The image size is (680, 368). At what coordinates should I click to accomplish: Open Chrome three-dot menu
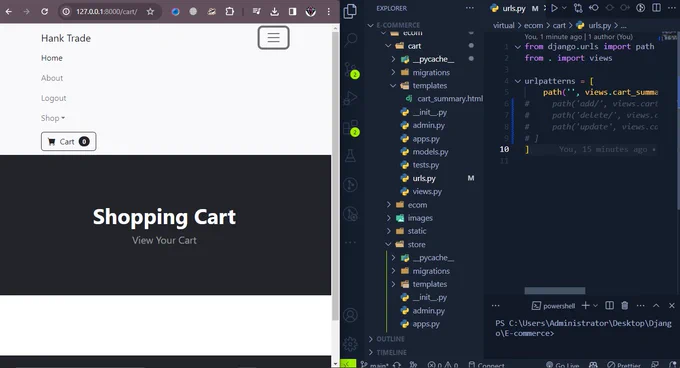click(329, 12)
